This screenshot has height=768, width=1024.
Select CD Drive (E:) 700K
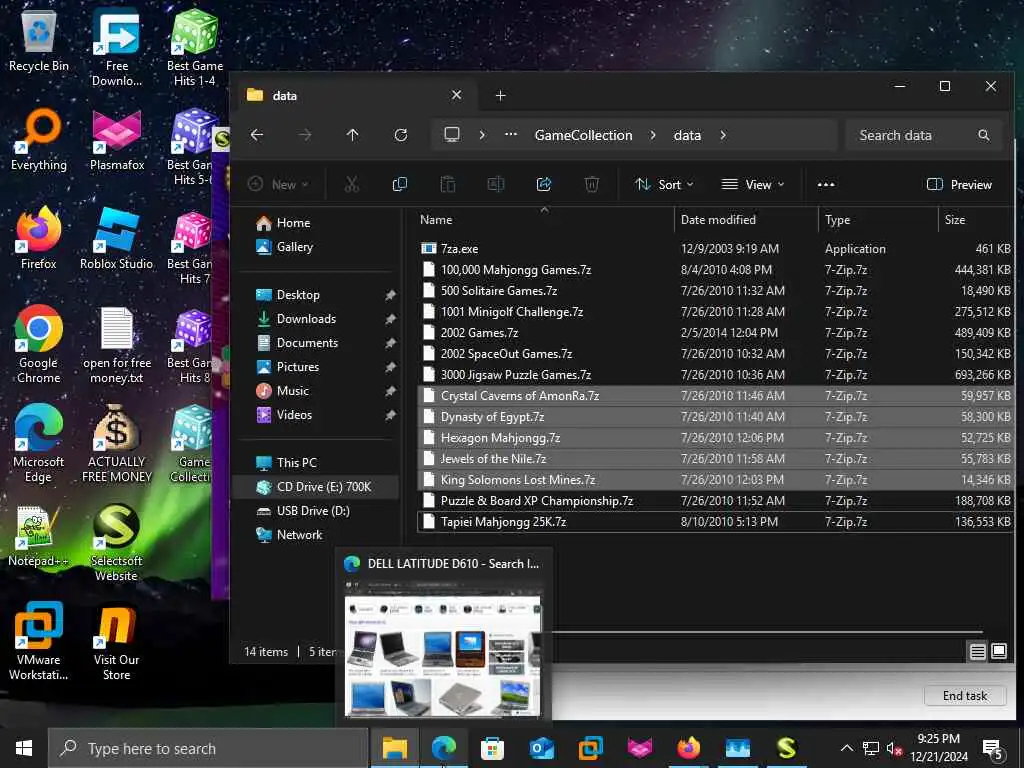pyautogui.click(x=317, y=487)
